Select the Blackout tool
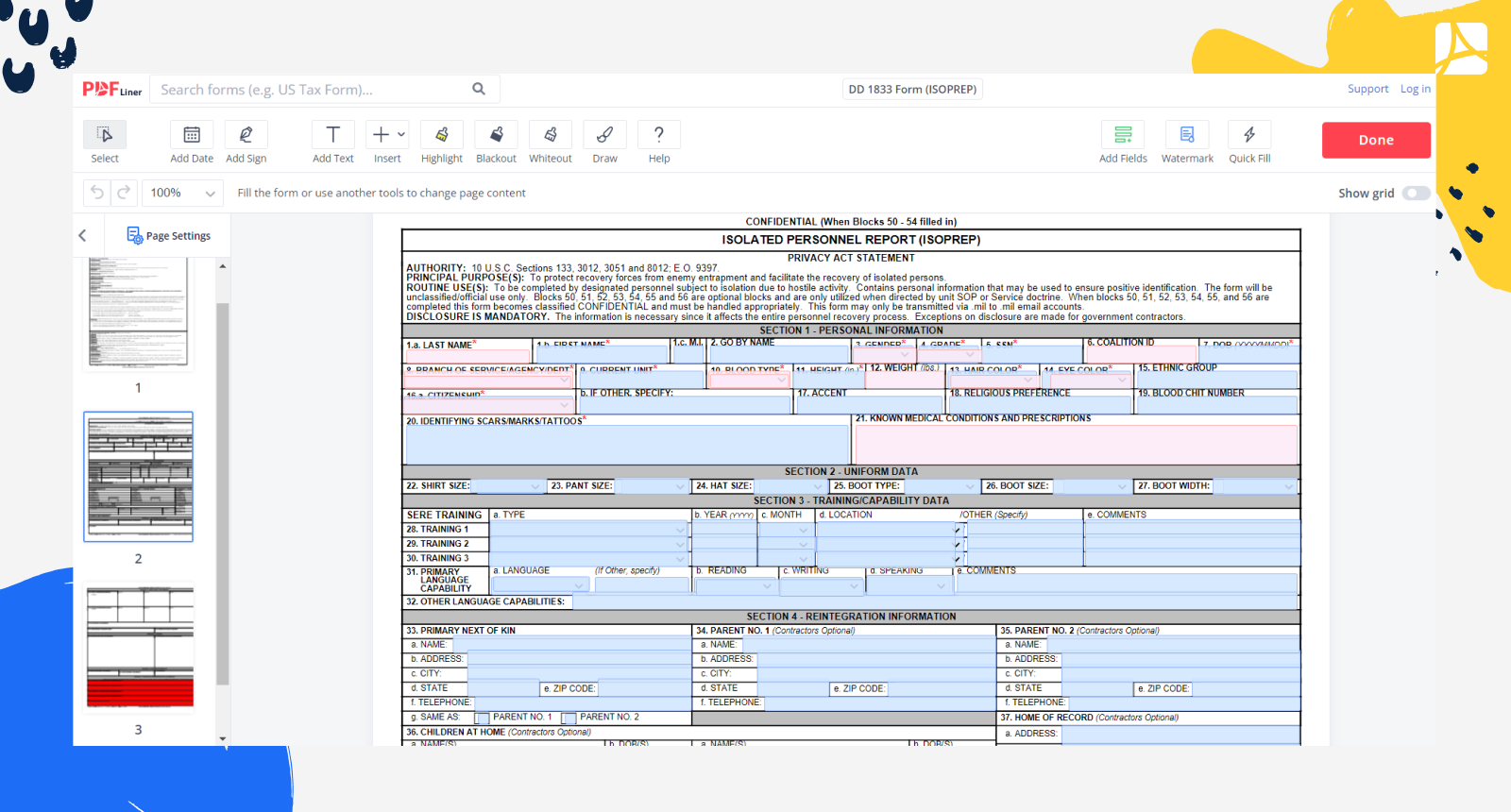The height and width of the screenshot is (812, 1511). click(x=496, y=135)
